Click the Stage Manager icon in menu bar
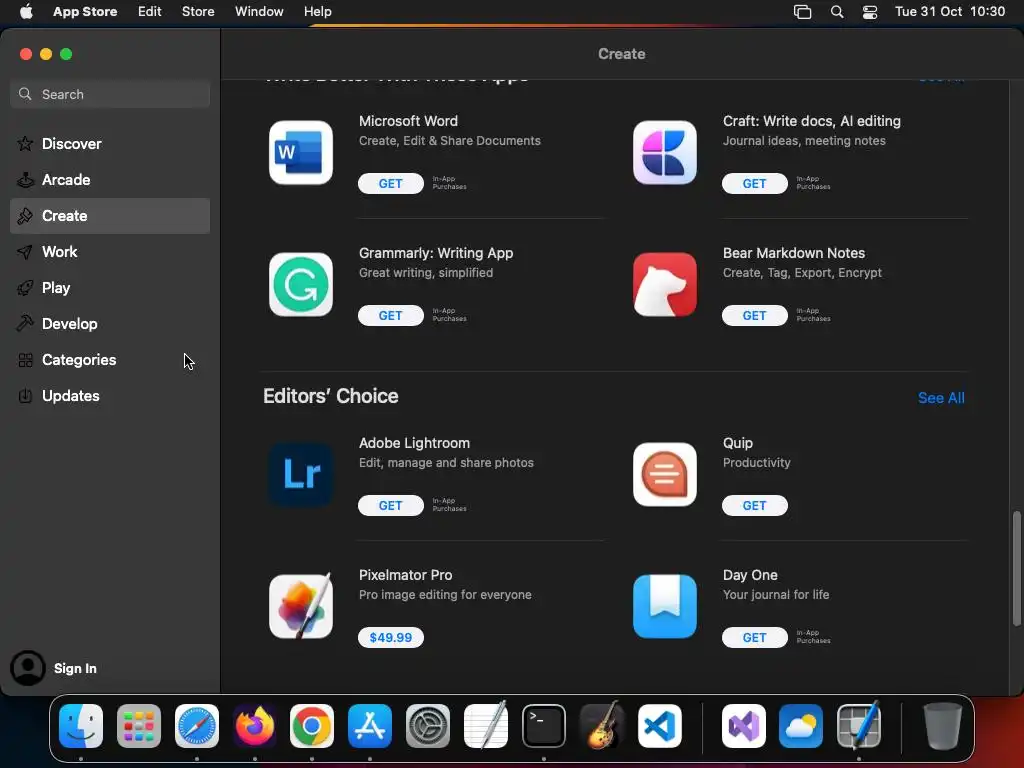The height and width of the screenshot is (768, 1024). click(802, 12)
